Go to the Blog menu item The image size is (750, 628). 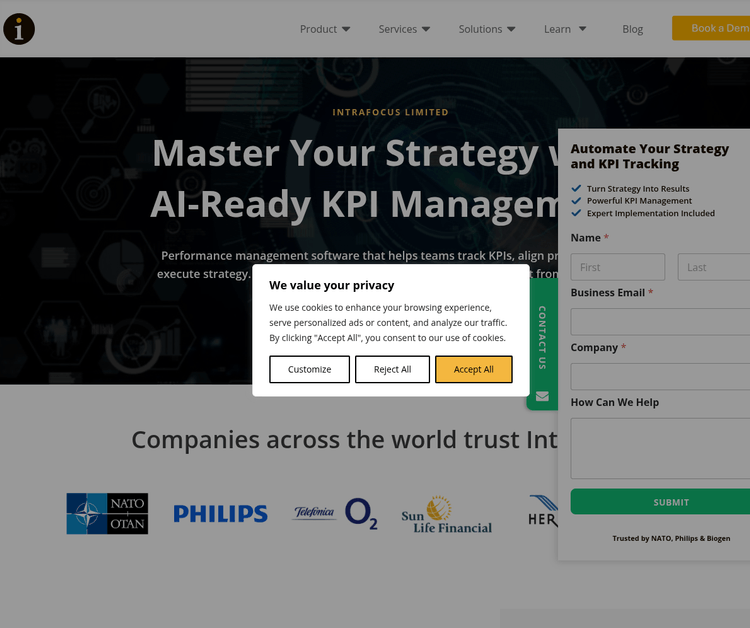tap(632, 29)
